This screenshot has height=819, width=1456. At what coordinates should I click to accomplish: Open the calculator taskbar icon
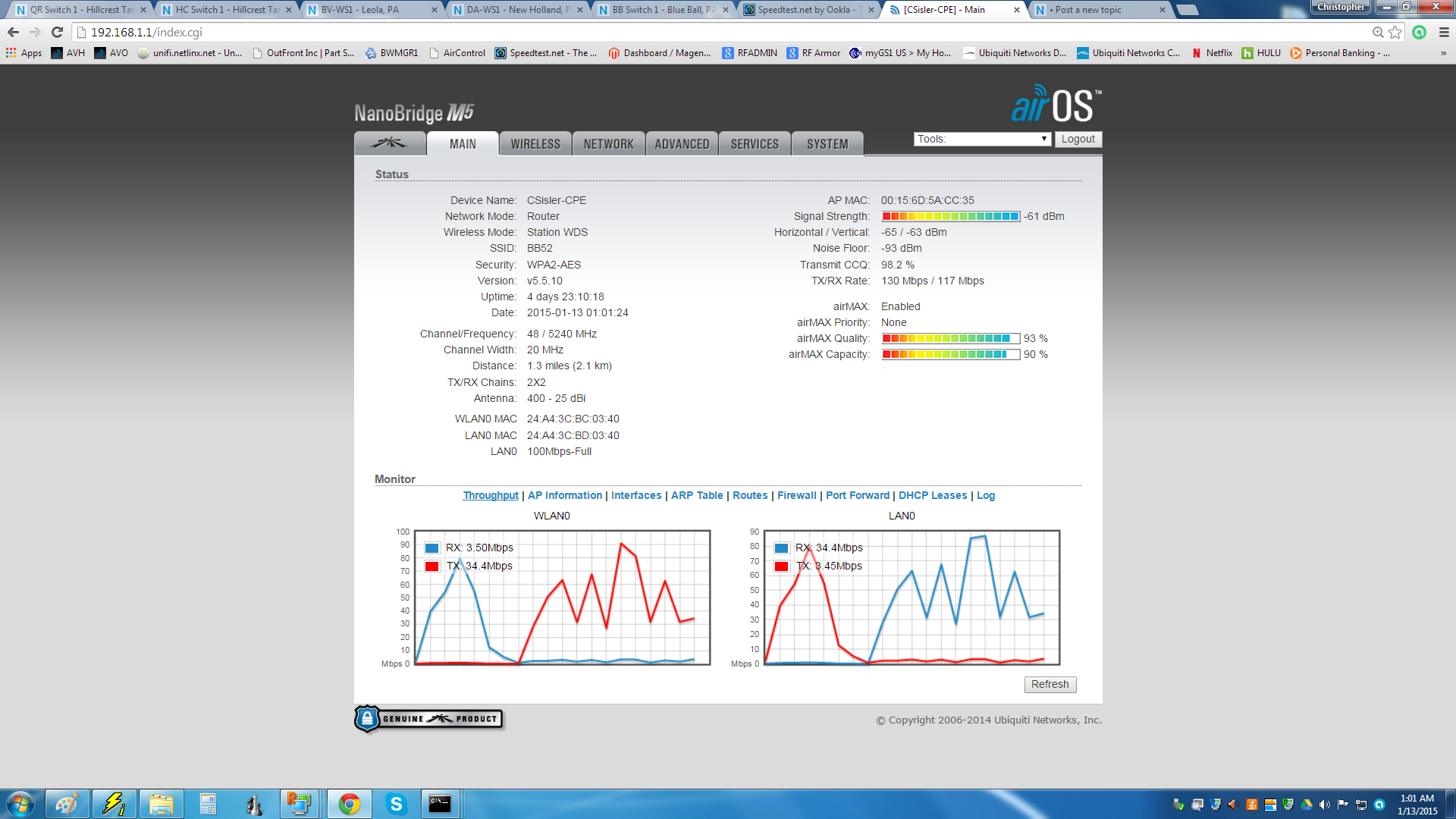(208, 804)
